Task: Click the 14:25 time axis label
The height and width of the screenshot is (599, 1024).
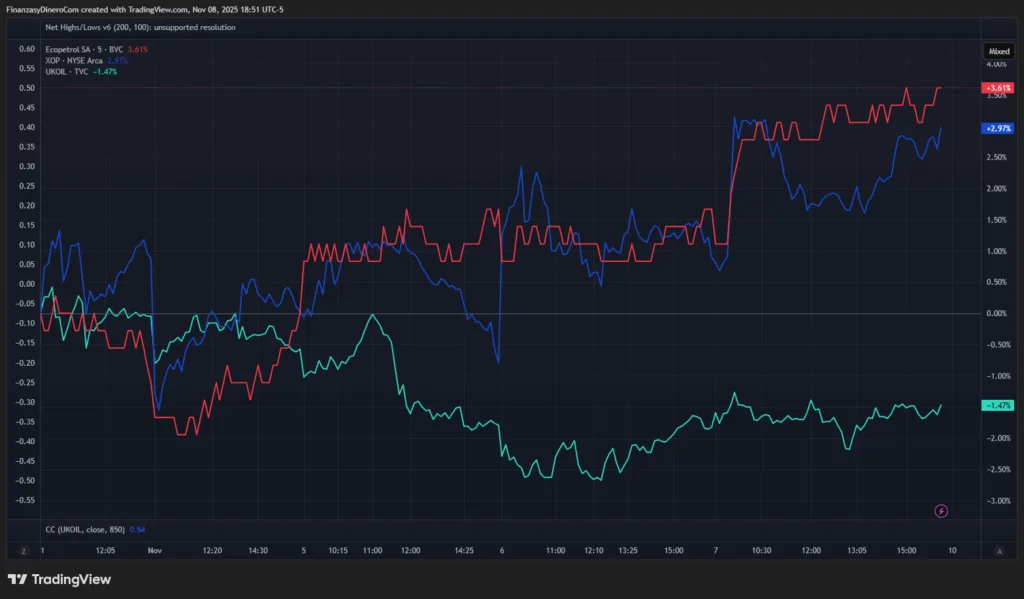Action: pos(462,551)
